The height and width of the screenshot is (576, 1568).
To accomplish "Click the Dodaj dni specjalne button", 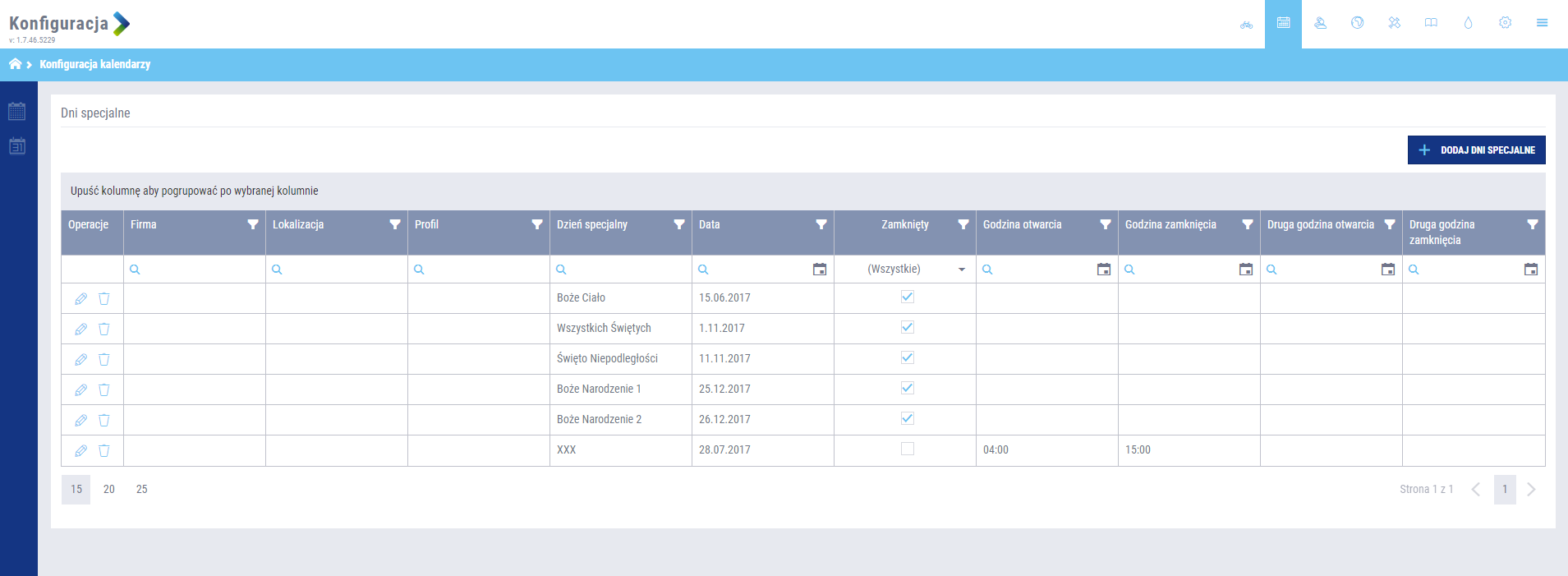I will point(1476,150).
